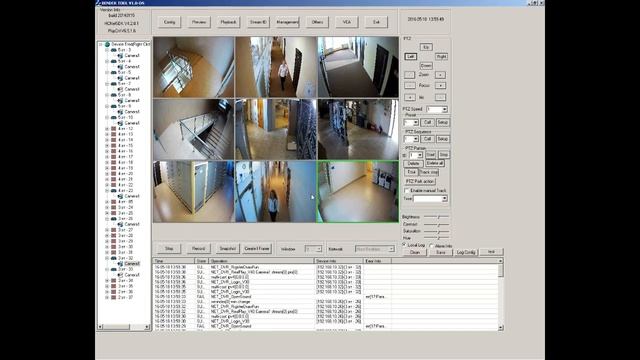The image size is (640, 360).
Task: Click the root Device tree globe icon
Action: pos(107,44)
